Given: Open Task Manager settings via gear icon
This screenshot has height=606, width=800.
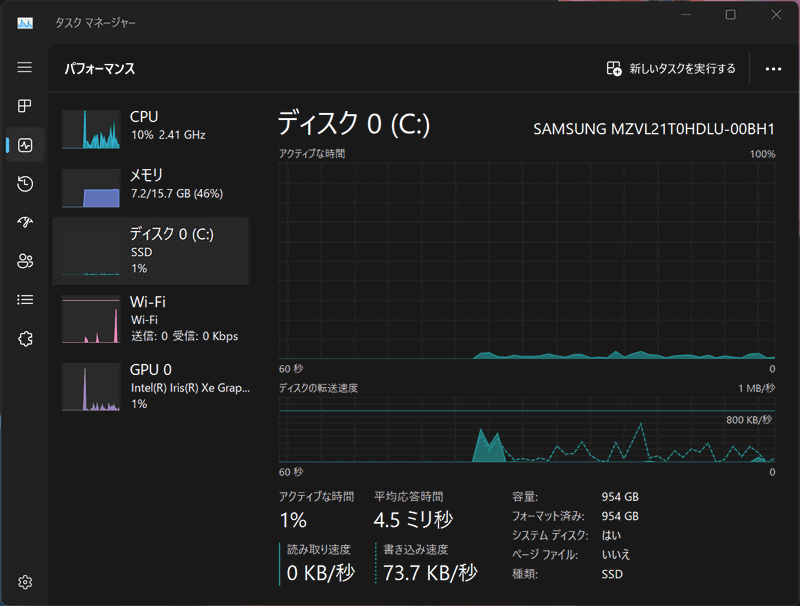Looking at the screenshot, I should click(x=25, y=581).
